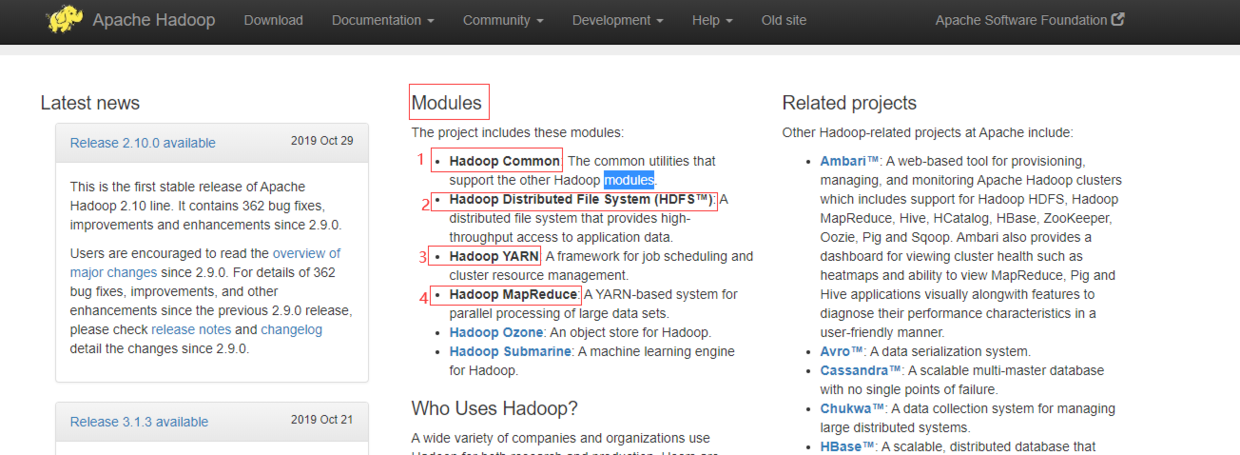Image resolution: width=1240 pixels, height=455 pixels.
Task: Click the 2019 Oct 21 date
Action: 322,420
